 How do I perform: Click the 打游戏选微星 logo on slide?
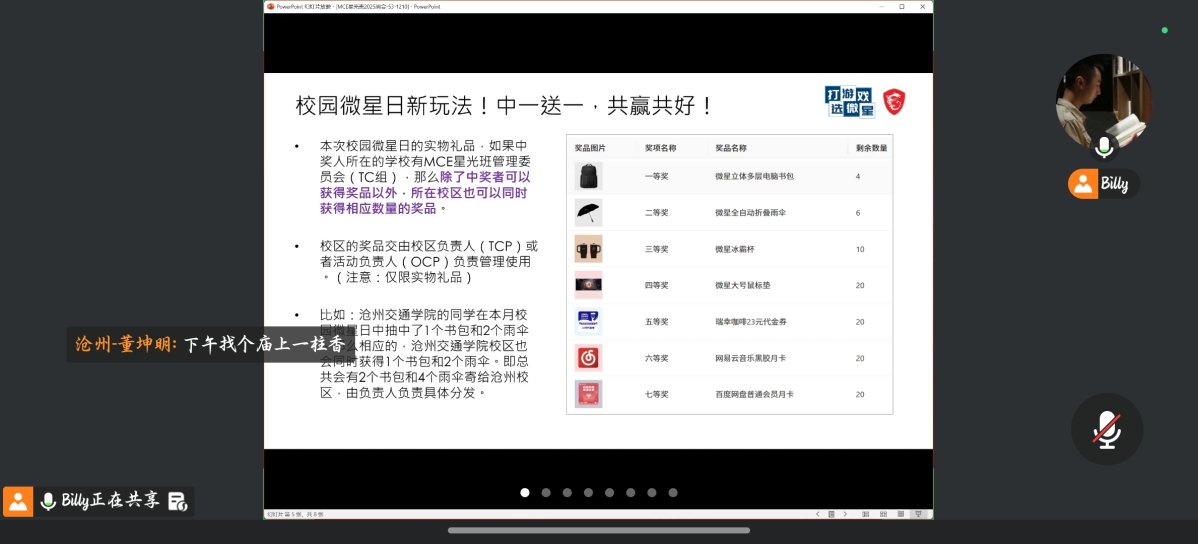(x=850, y=102)
